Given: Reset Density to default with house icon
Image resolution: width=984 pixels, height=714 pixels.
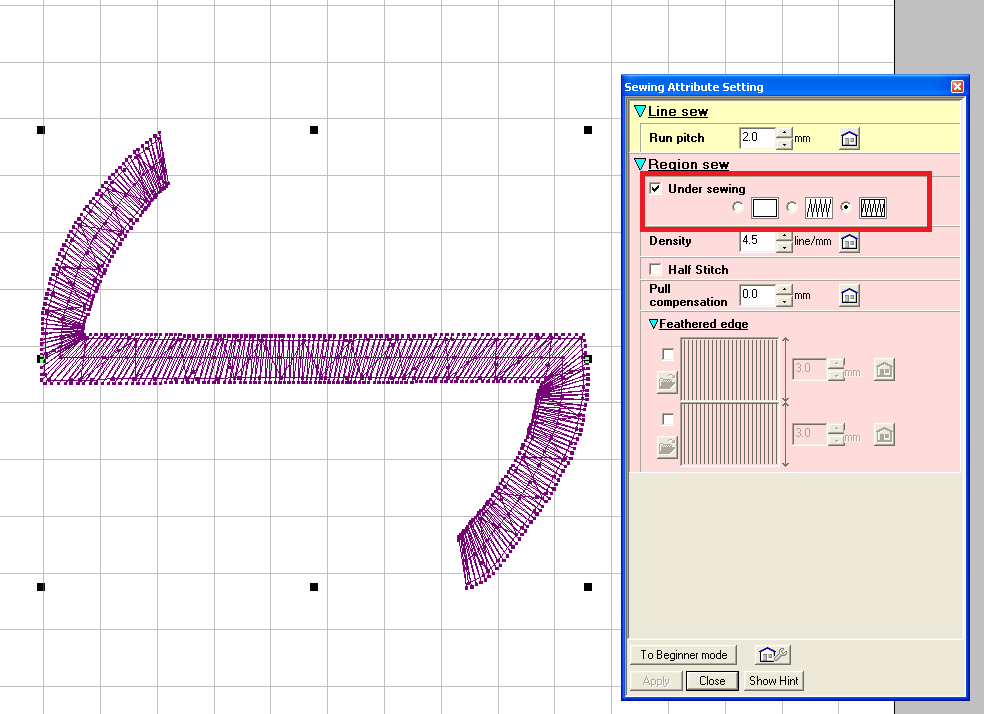Looking at the screenshot, I should coord(849,242).
